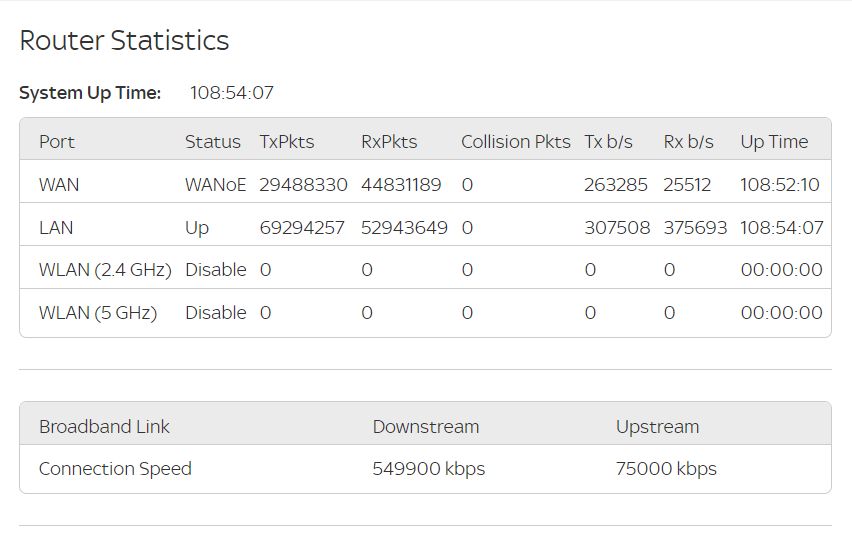The width and height of the screenshot is (852, 542).
Task: Select the WAN port row label
Action: pos(59,185)
